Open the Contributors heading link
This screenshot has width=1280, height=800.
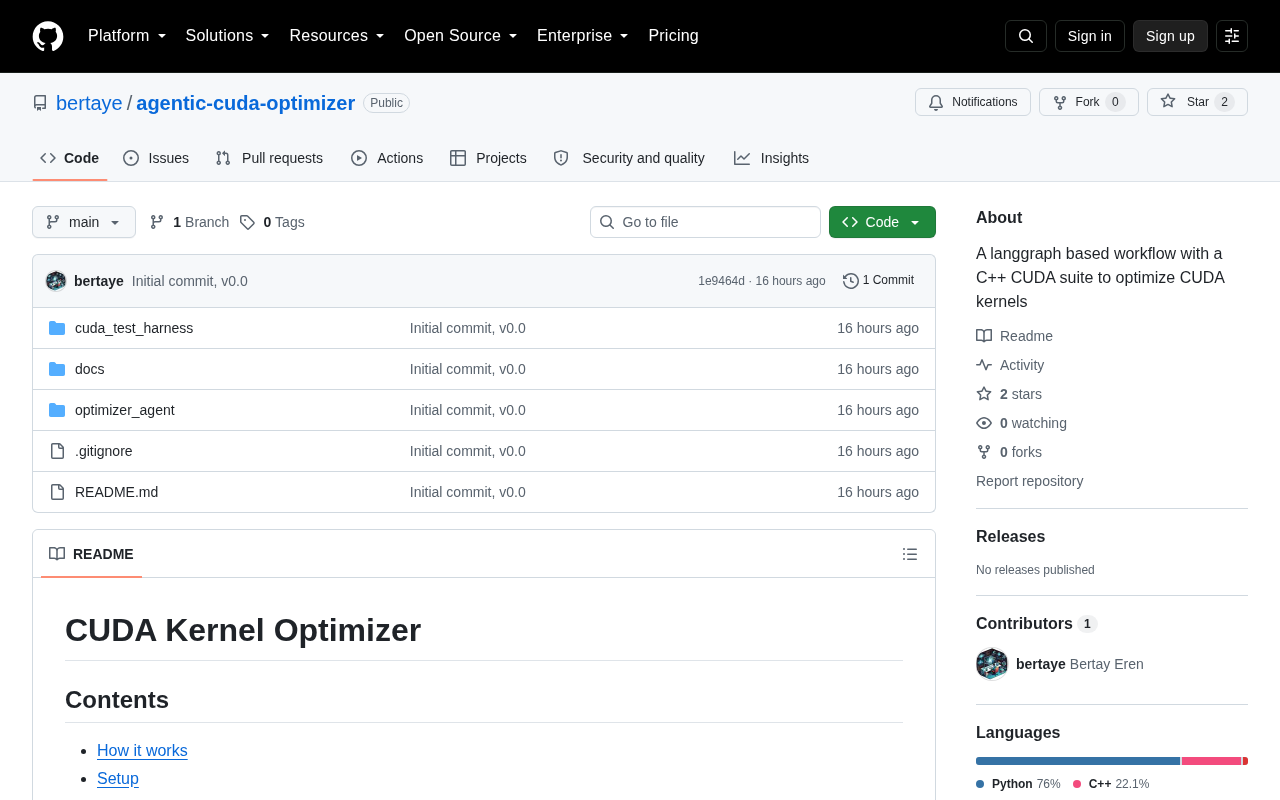pyautogui.click(x=1036, y=624)
